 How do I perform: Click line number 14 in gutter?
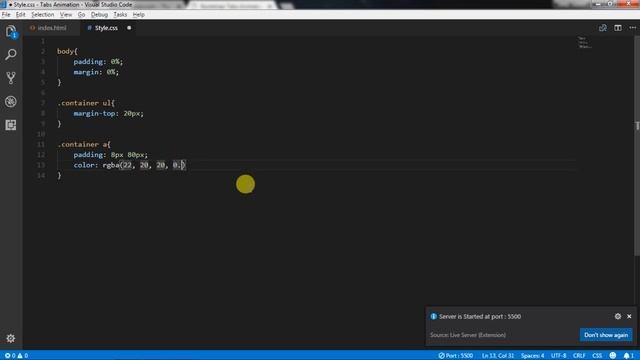tap(41, 176)
